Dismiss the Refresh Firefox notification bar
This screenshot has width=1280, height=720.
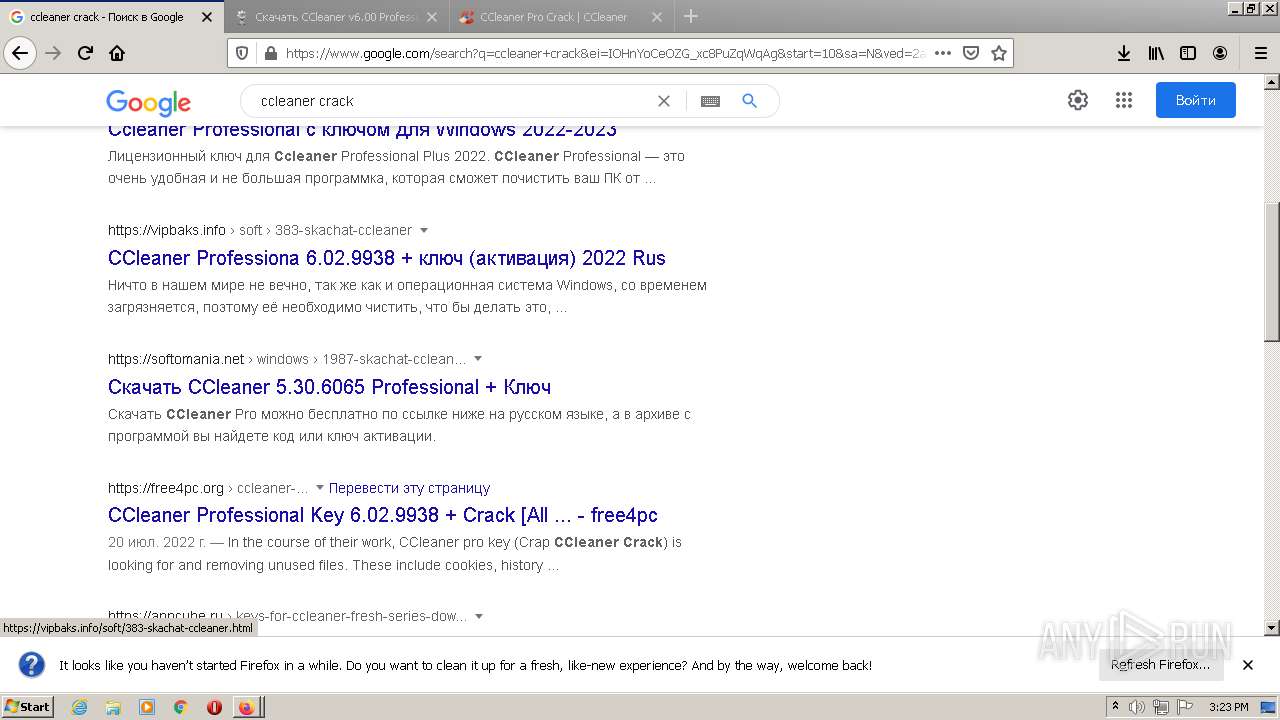pyautogui.click(x=1247, y=665)
